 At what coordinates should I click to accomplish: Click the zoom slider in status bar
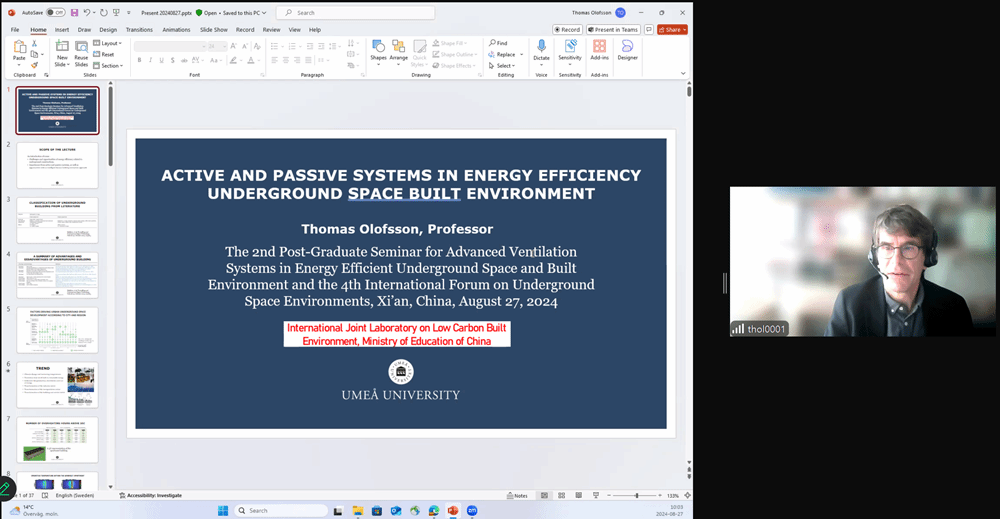point(635,495)
